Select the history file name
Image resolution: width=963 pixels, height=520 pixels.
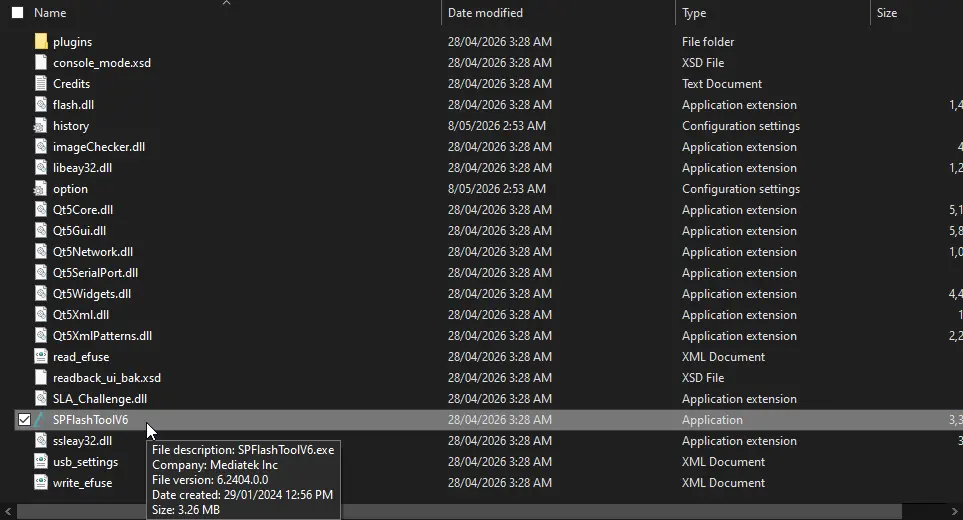(x=71, y=126)
